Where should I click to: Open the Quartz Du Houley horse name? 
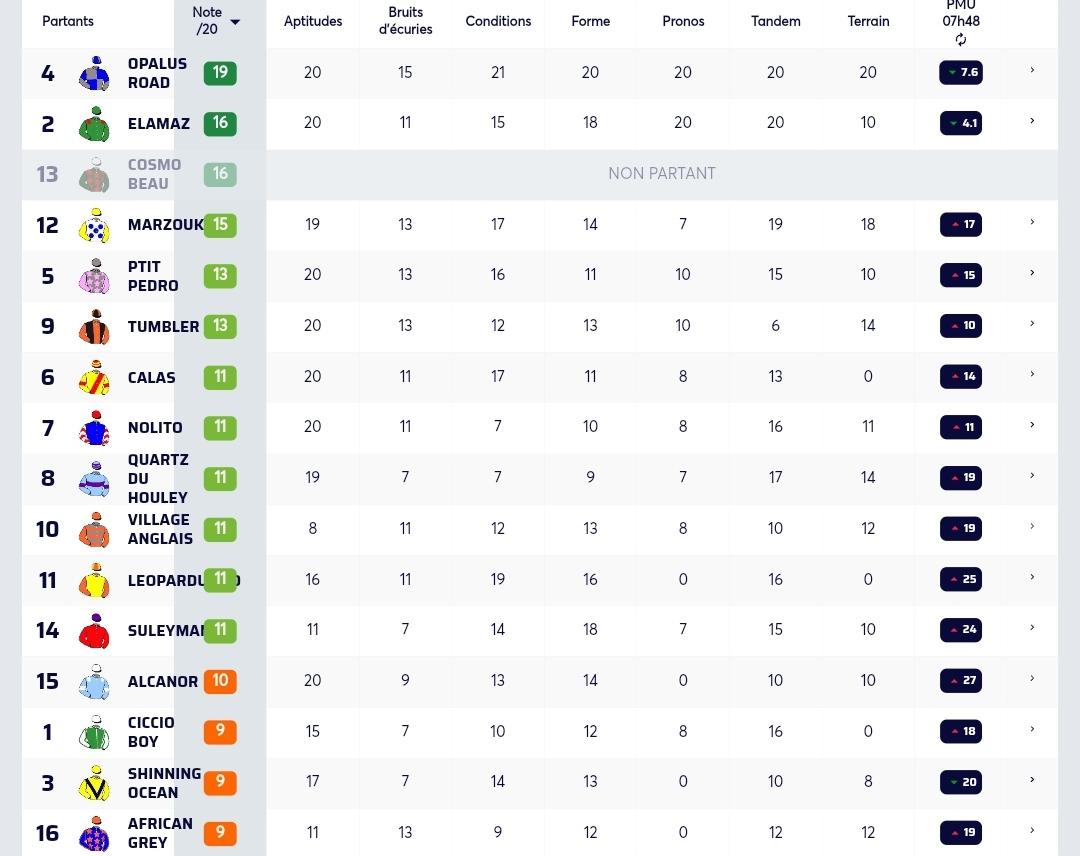point(158,479)
